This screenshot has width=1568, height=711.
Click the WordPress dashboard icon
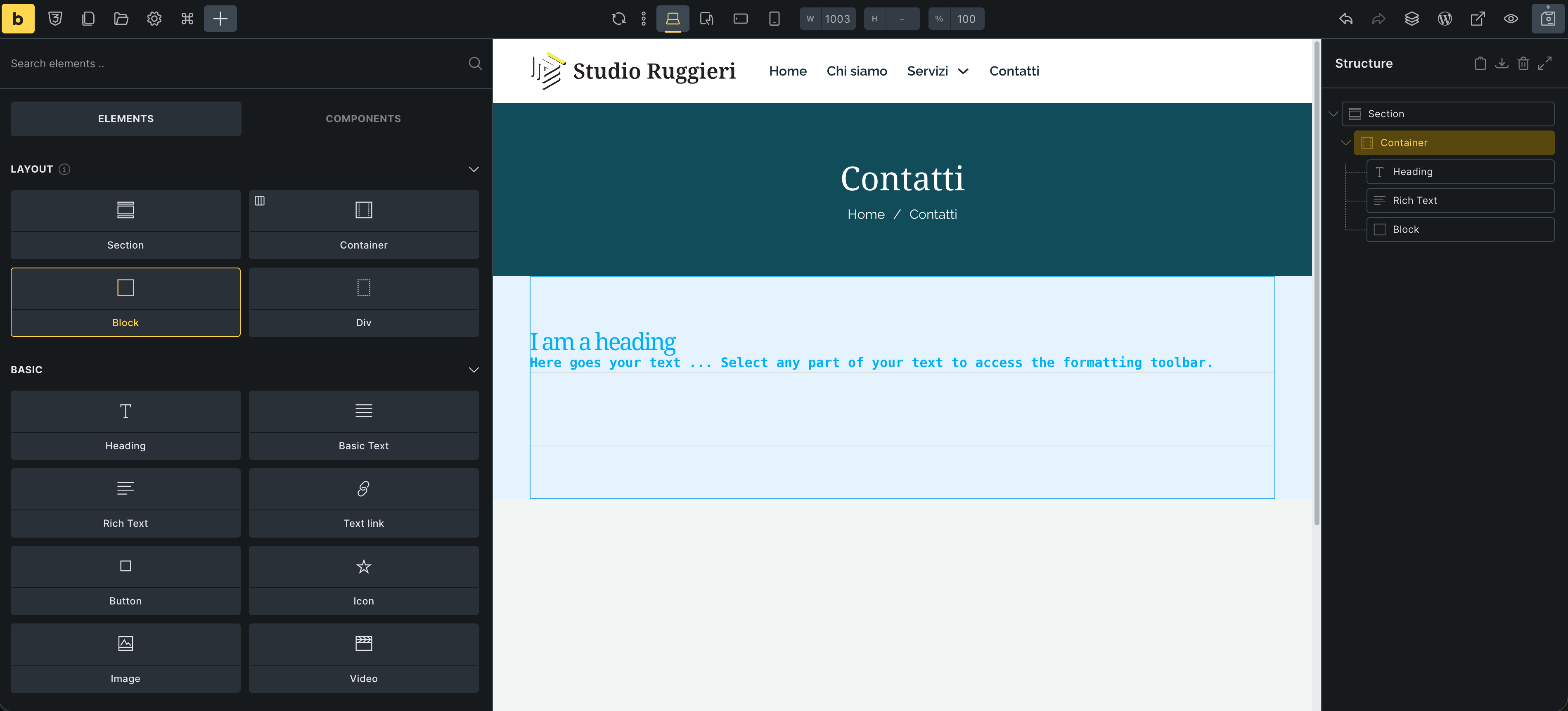(x=1445, y=18)
